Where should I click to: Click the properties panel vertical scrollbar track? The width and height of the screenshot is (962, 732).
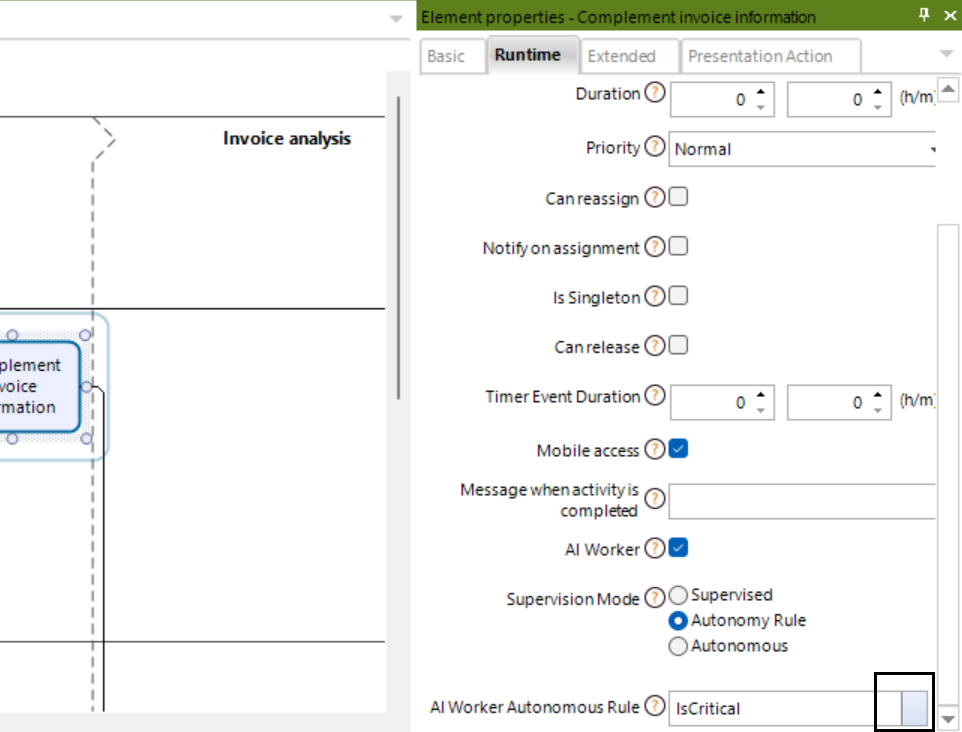pos(949,465)
